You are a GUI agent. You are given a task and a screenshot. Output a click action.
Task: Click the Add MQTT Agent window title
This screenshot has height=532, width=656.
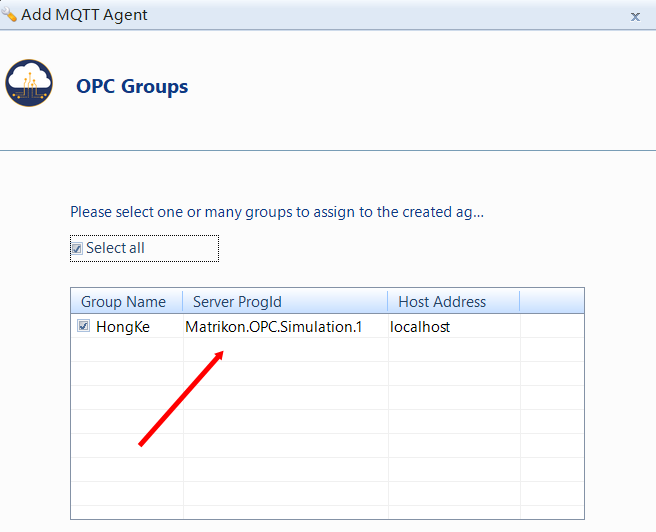click(84, 15)
